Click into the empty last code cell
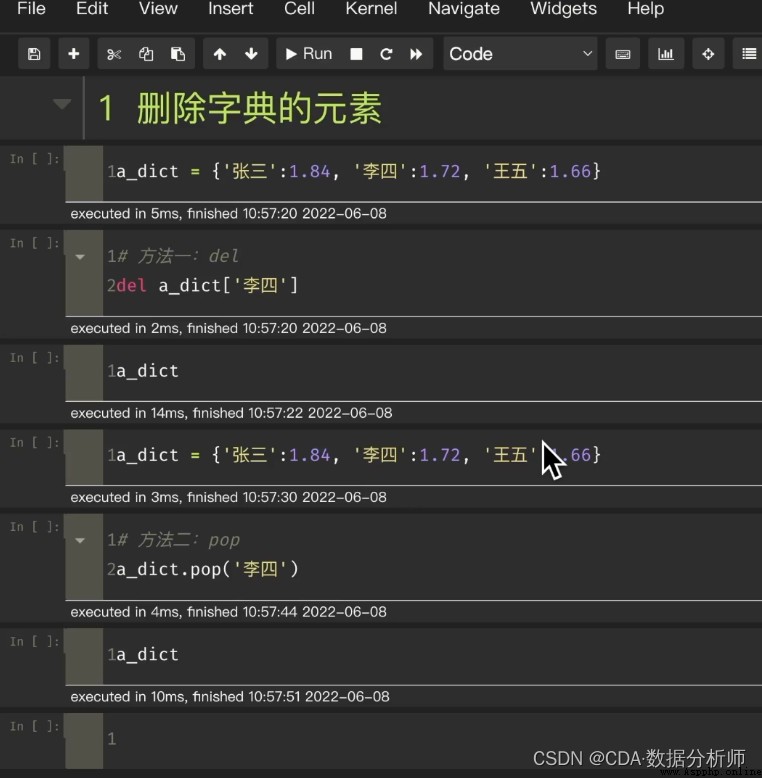Image resolution: width=762 pixels, height=778 pixels. pyautogui.click(x=432, y=739)
